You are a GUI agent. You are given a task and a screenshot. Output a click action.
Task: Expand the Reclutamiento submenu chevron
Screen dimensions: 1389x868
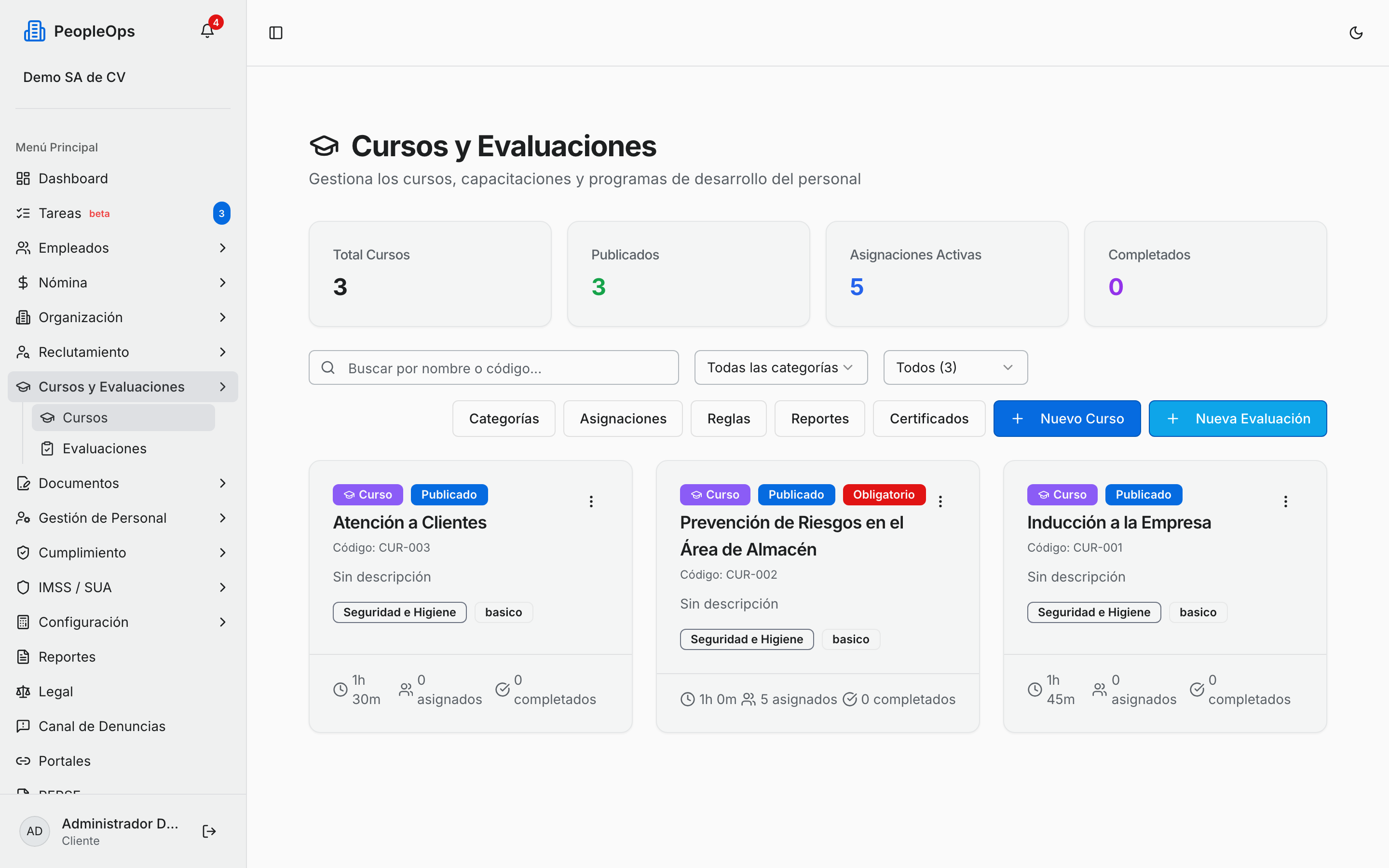point(223,352)
